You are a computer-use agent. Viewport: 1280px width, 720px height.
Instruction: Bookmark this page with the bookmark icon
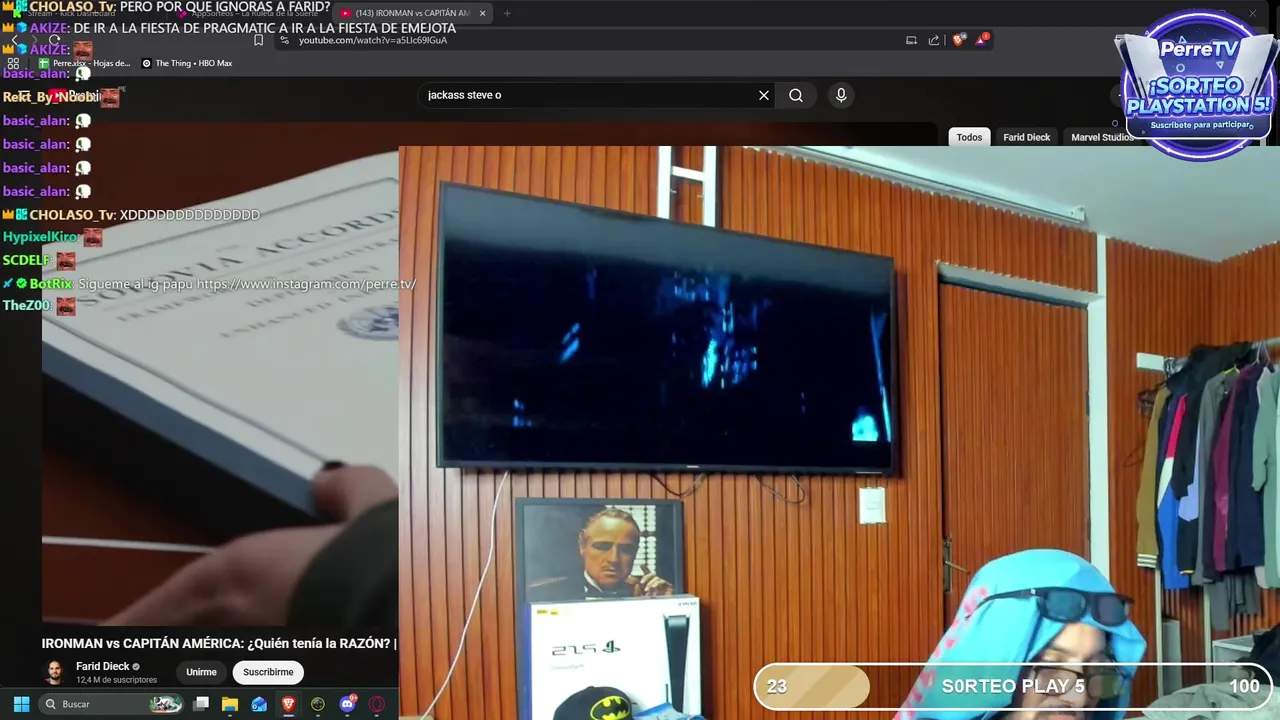coord(258,40)
